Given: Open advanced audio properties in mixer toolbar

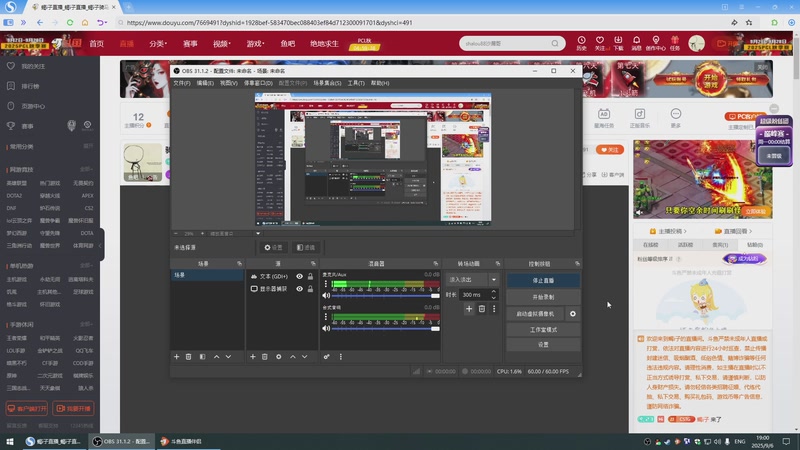Looking at the screenshot, I should pyautogui.click(x=327, y=357).
